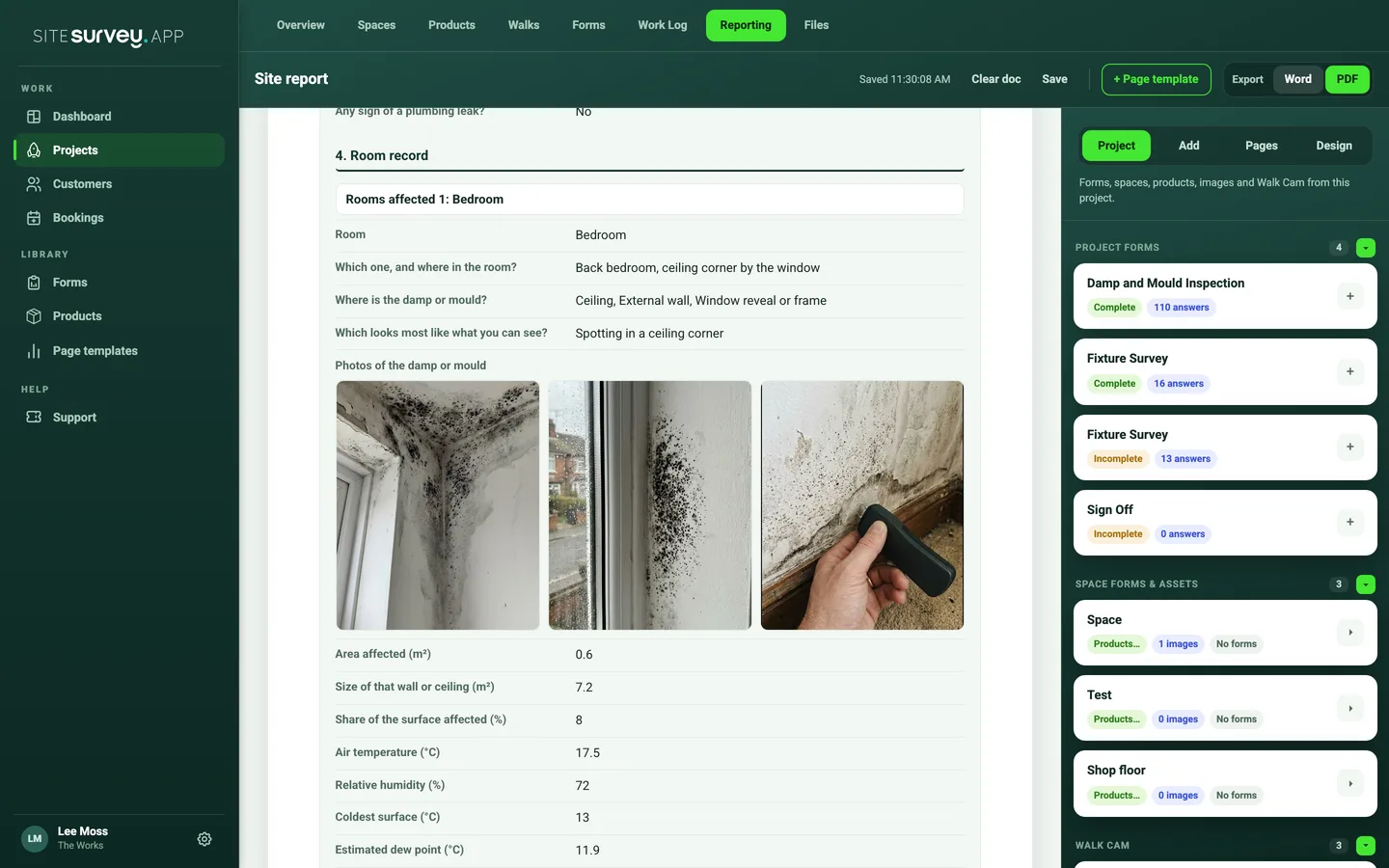Click the '110 answers' badge
Viewport: 1389px width, 868px height.
[x=1182, y=308]
